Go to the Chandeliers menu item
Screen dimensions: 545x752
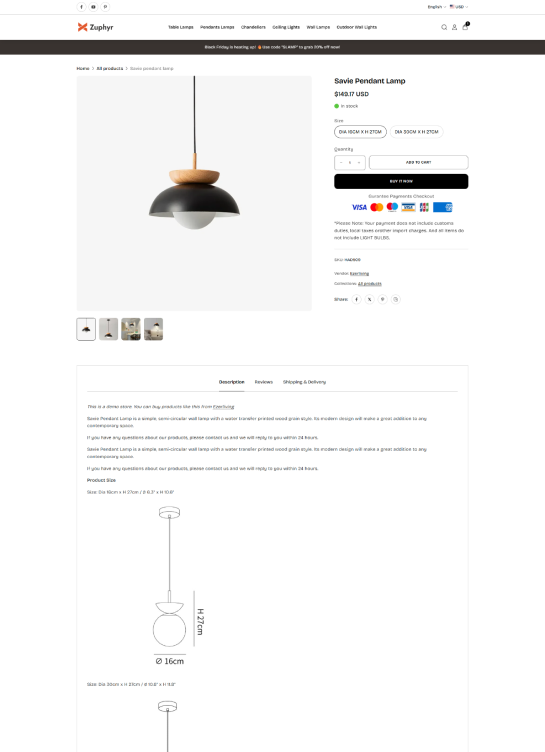click(253, 27)
